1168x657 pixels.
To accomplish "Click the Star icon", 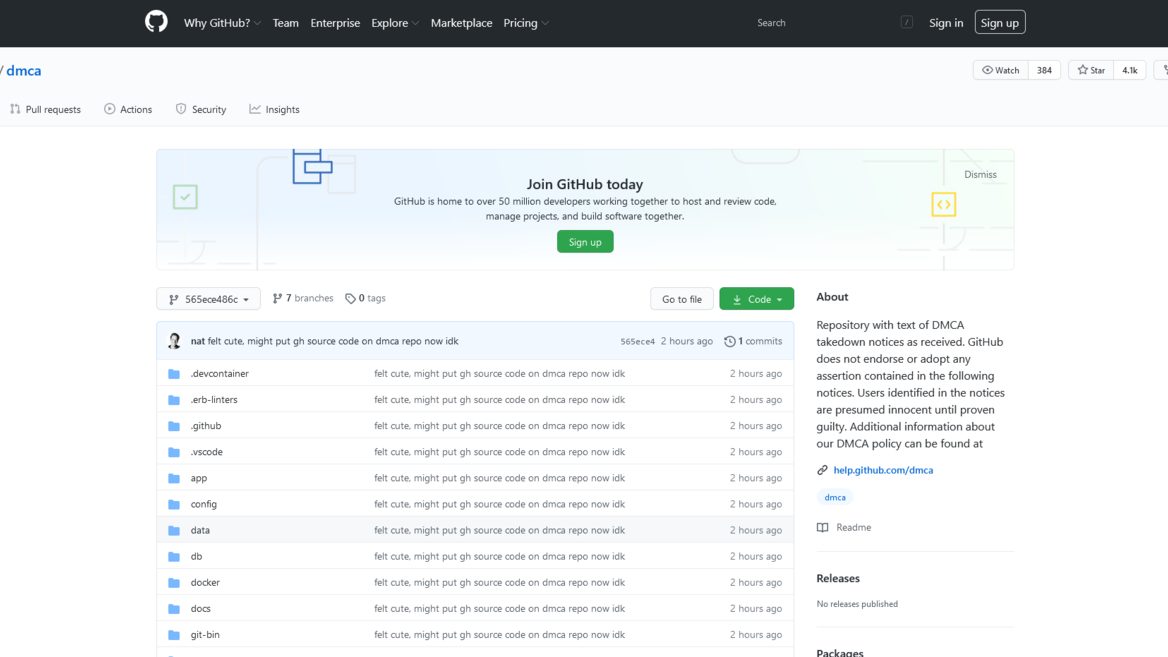I will 1082,70.
